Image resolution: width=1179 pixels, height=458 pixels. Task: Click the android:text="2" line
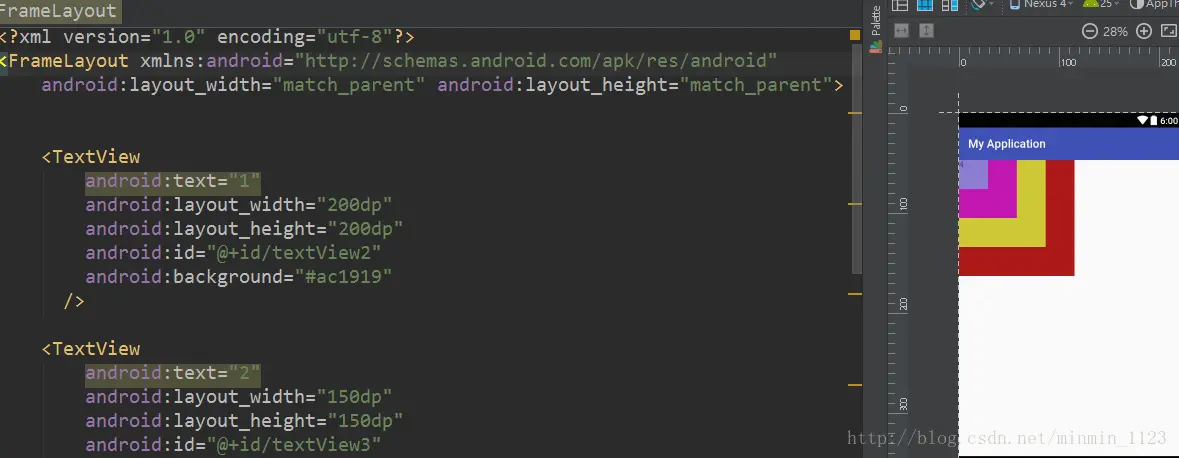coord(173,373)
